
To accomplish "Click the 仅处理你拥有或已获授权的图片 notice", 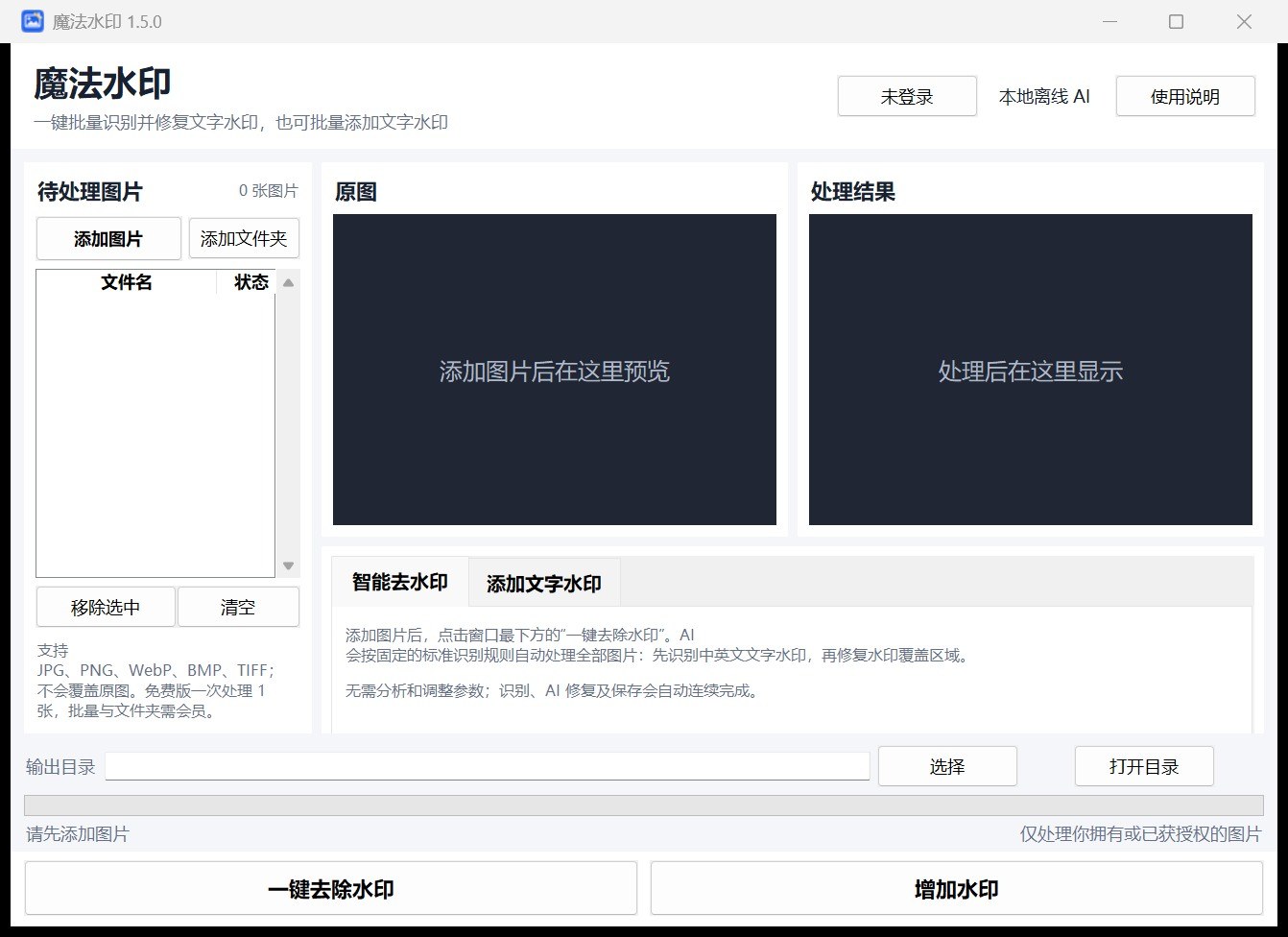I will tap(1140, 834).
